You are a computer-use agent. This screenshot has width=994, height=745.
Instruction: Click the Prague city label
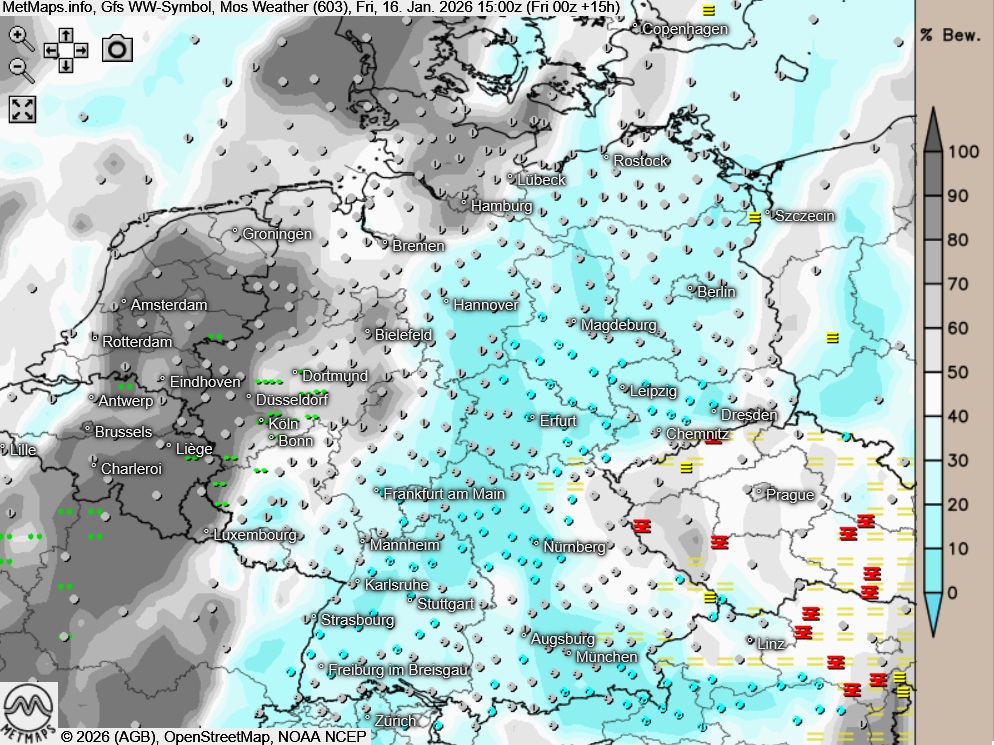789,495
